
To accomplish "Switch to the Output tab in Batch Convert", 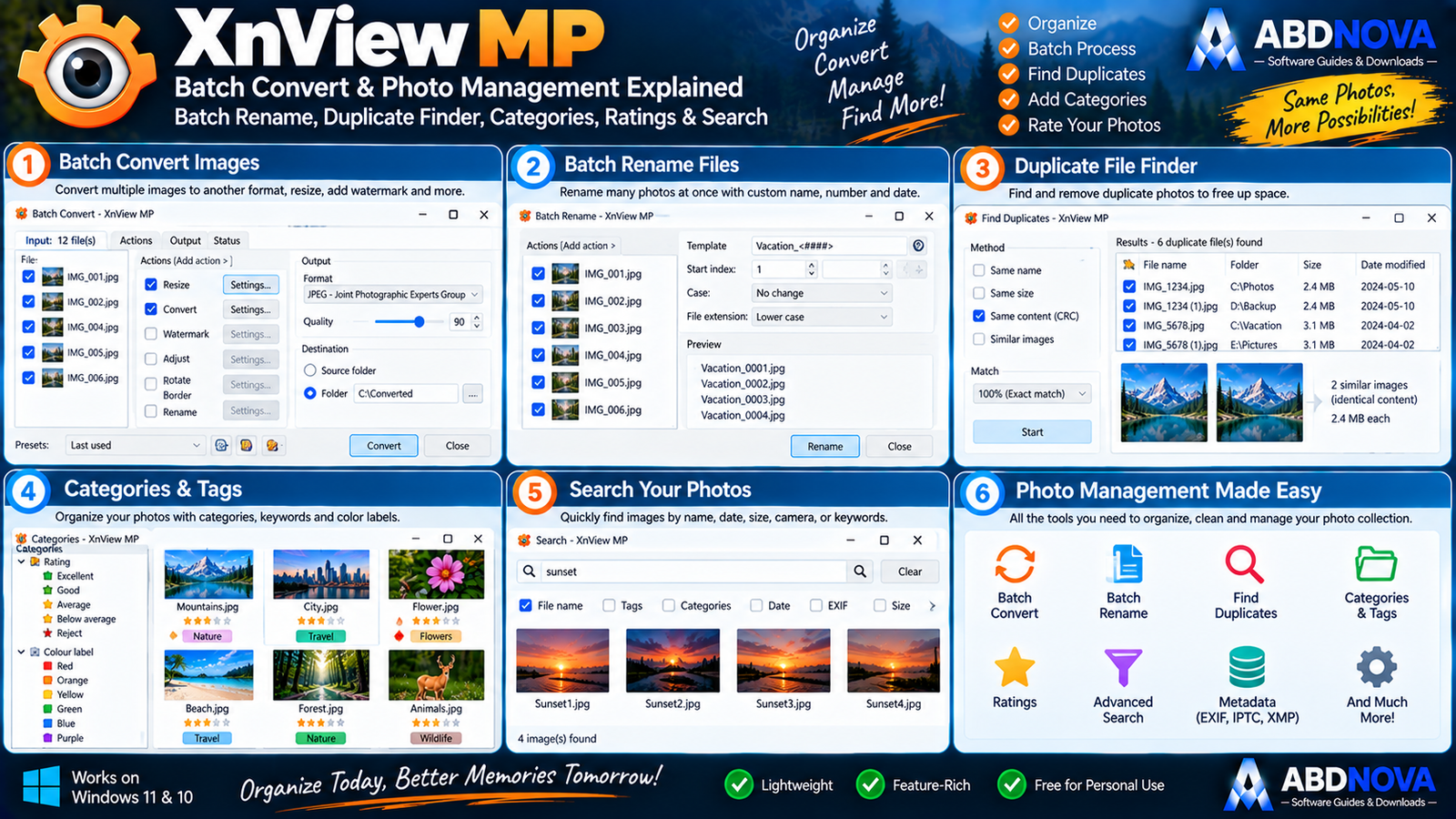I will 185,240.
